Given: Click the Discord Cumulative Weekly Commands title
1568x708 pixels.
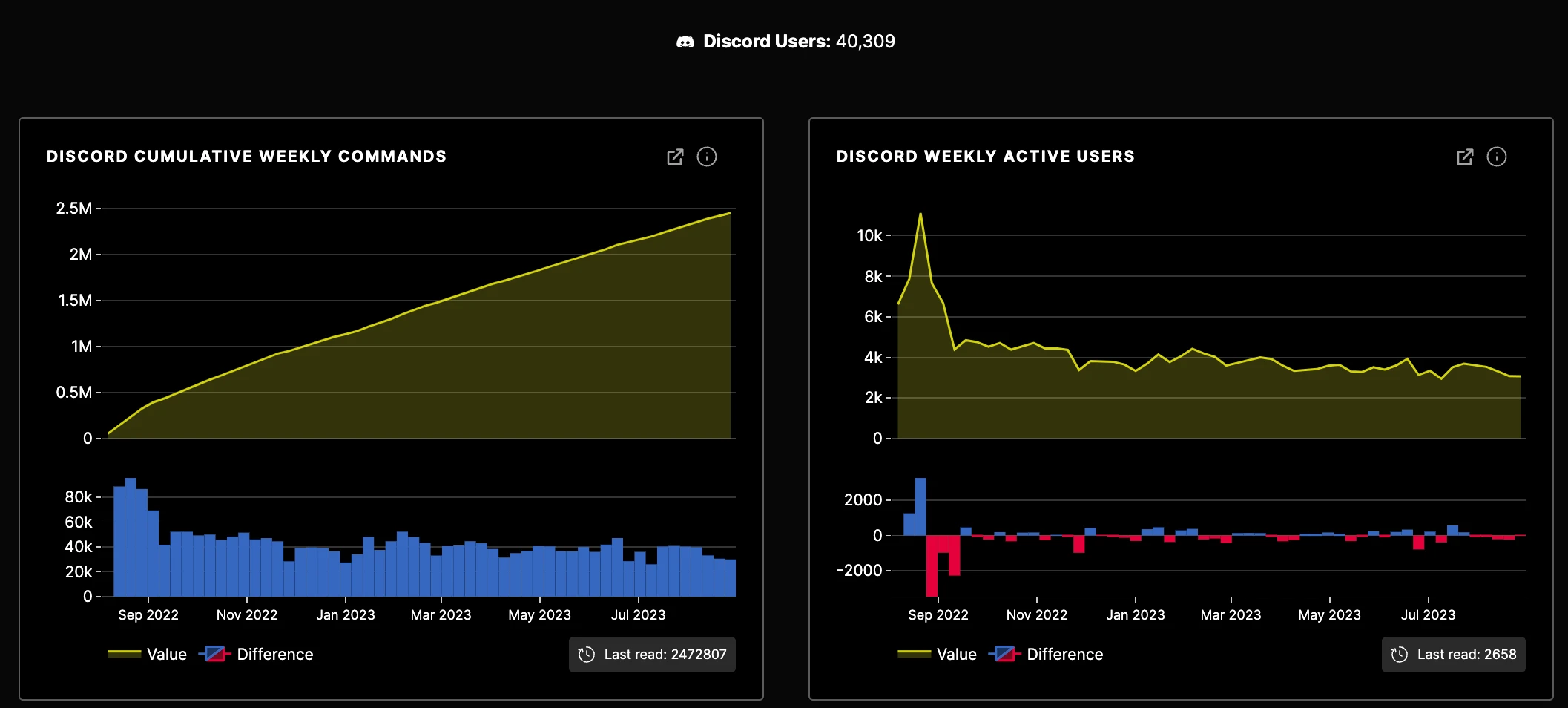Looking at the screenshot, I should click(246, 157).
